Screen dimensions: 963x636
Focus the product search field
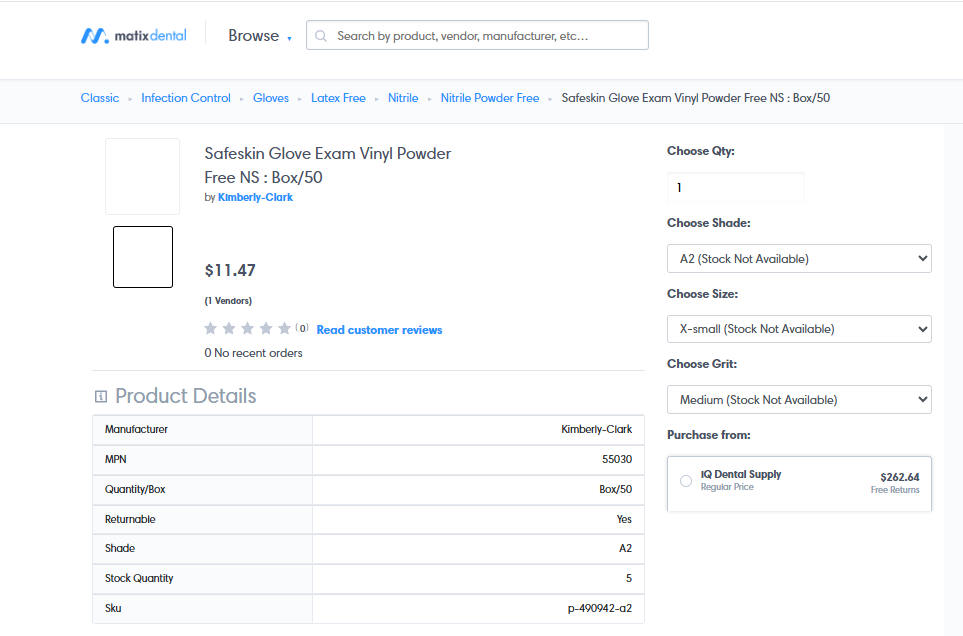click(x=477, y=35)
